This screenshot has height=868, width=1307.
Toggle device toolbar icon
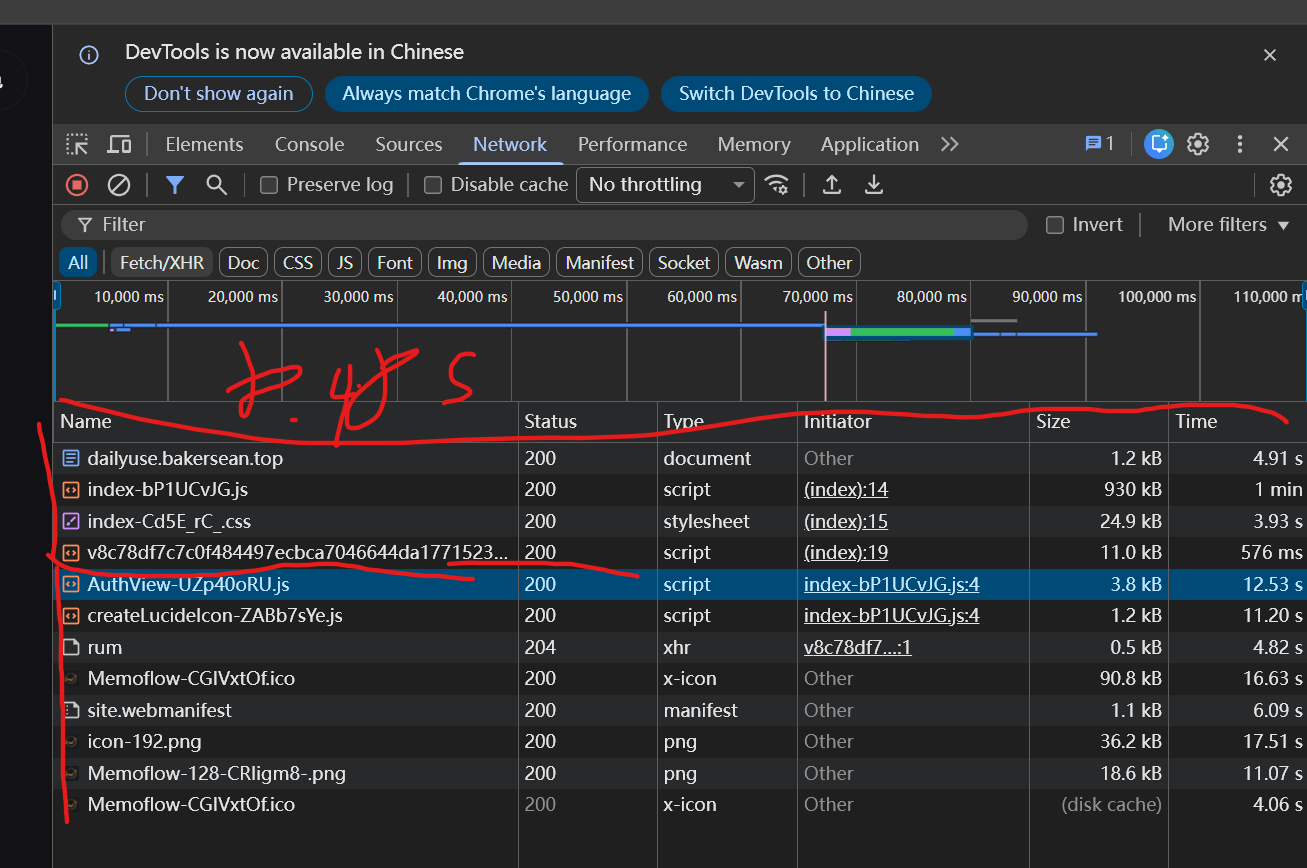point(119,144)
